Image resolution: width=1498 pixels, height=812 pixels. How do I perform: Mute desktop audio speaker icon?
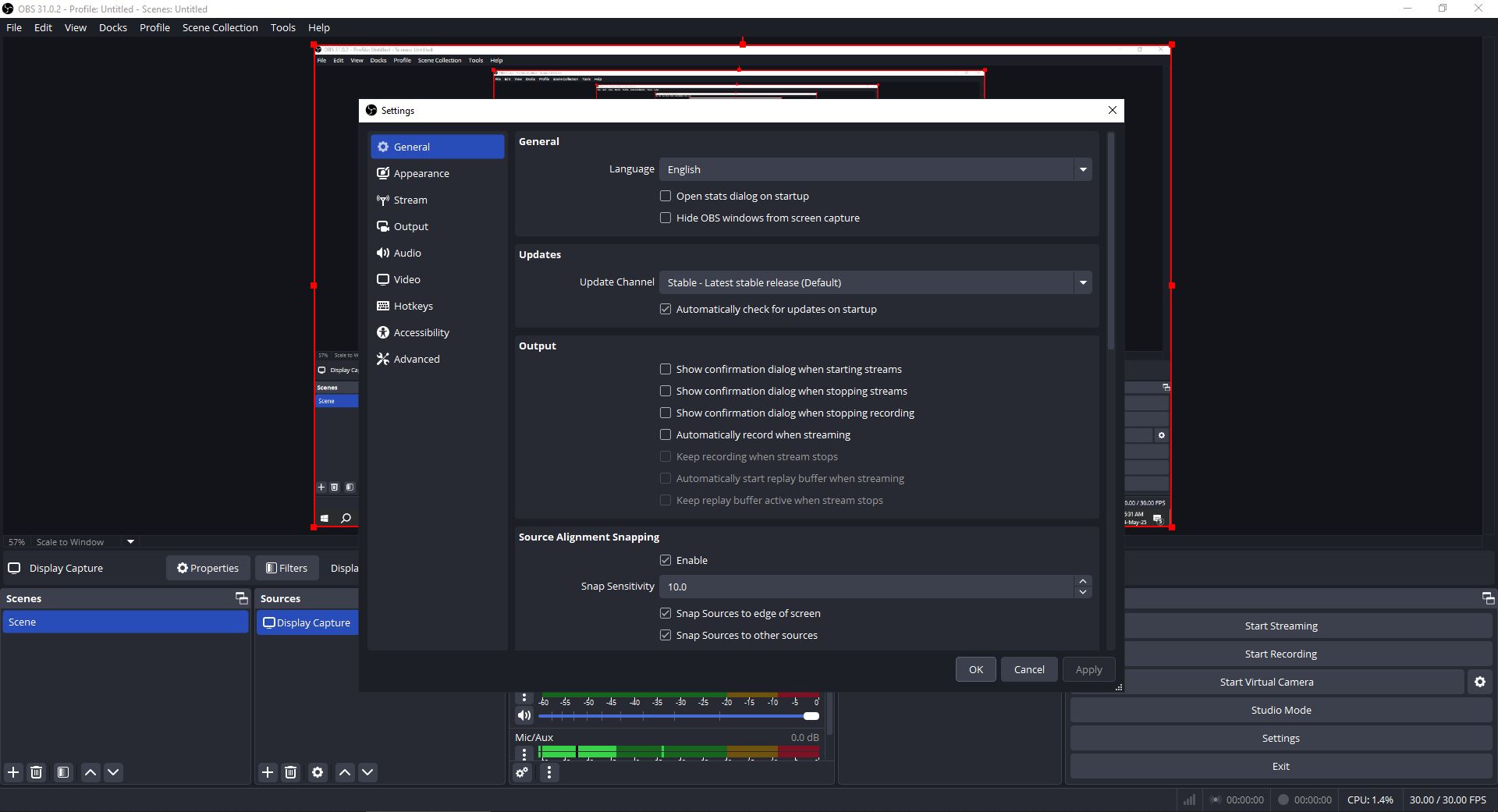(x=524, y=715)
